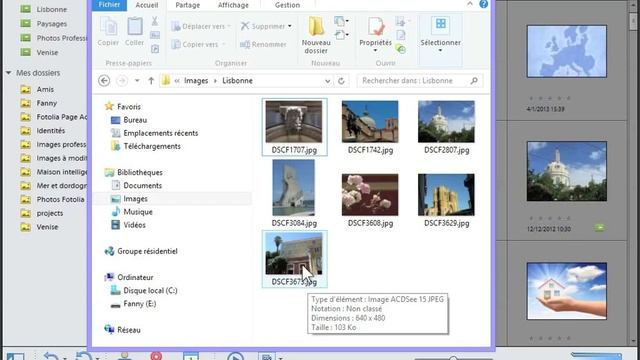640x360 pixels.
Task: Open Fanny folder in background sidebar
Action: pos(39,103)
